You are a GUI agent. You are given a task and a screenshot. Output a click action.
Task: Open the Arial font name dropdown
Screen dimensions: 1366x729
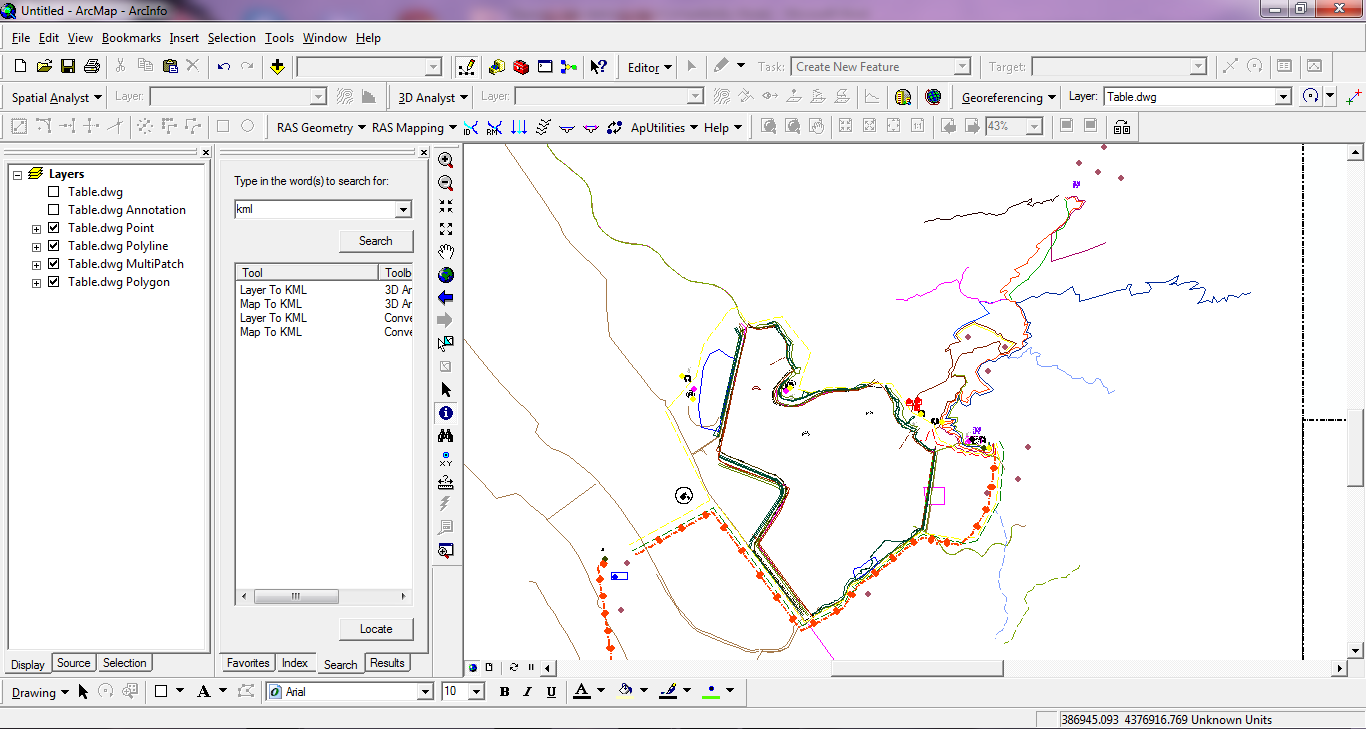[x=425, y=692]
